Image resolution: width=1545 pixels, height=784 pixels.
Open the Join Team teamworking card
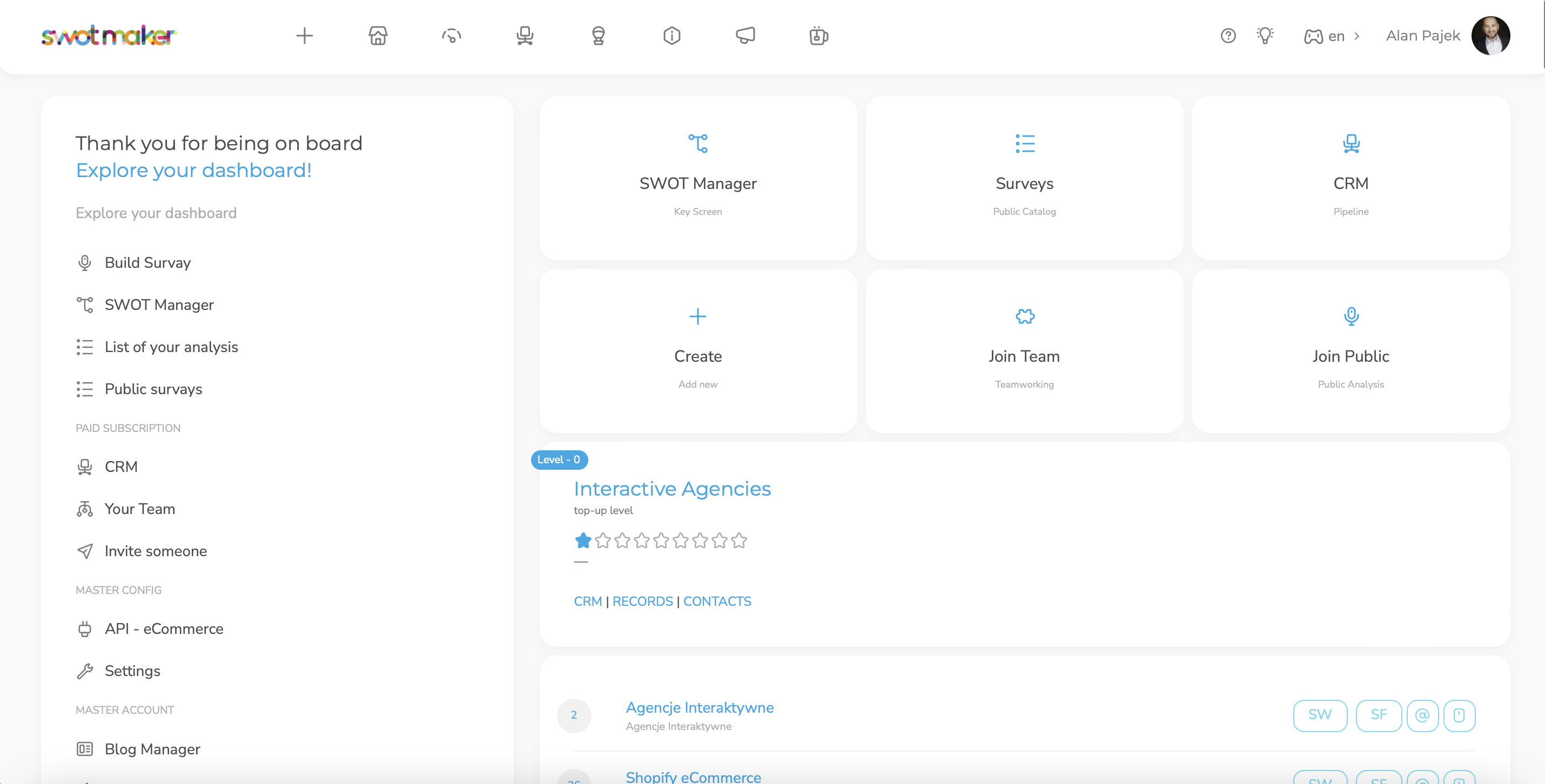click(x=1024, y=350)
